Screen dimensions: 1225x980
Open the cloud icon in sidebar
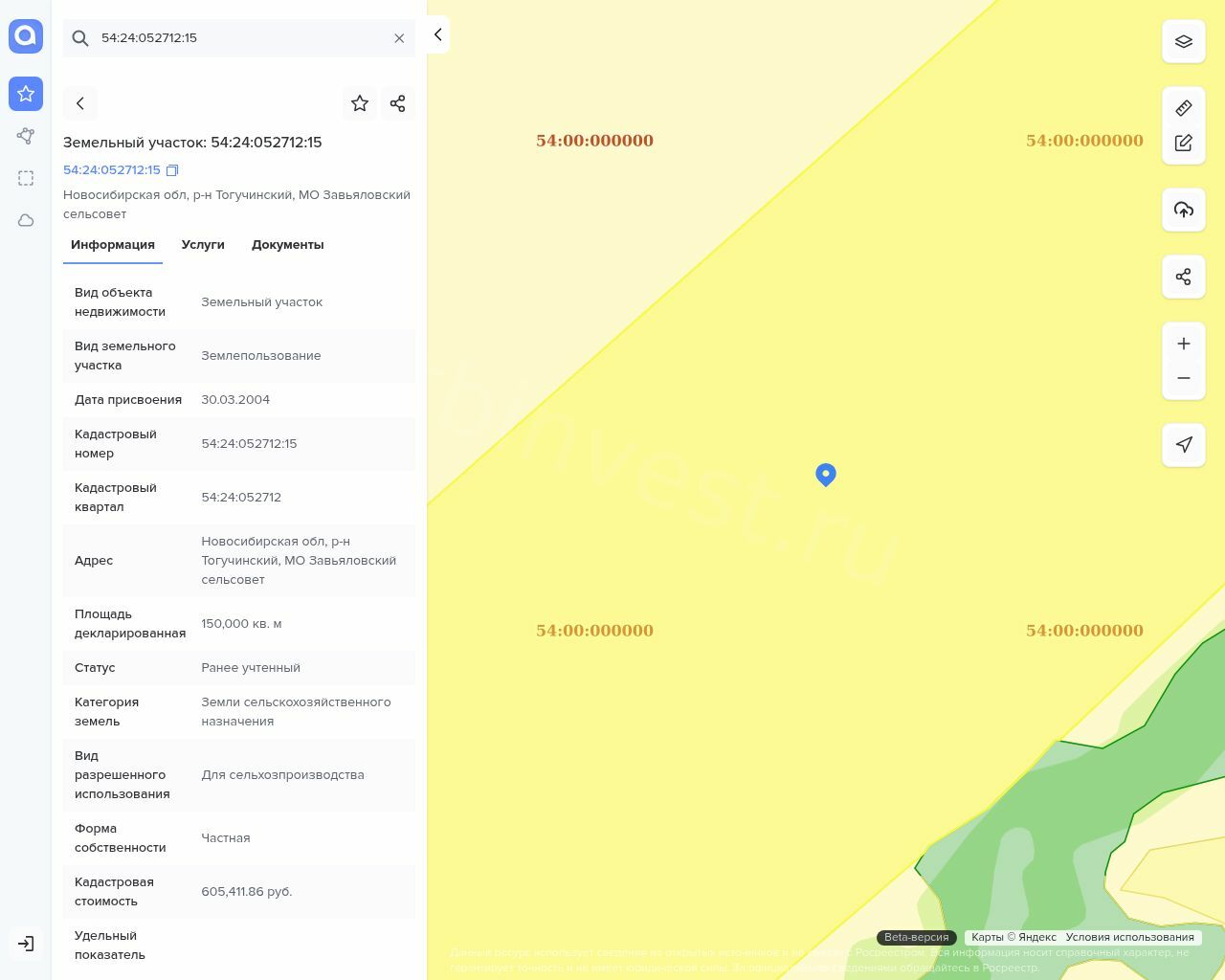tap(26, 220)
